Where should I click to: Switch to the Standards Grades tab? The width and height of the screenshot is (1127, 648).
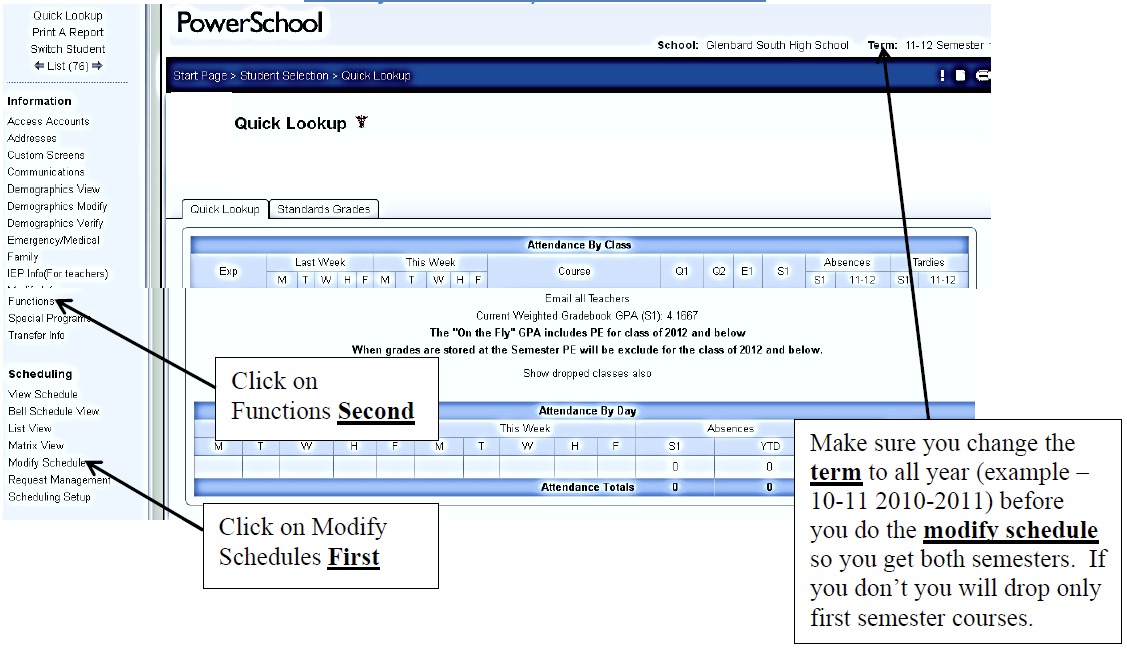tap(323, 209)
